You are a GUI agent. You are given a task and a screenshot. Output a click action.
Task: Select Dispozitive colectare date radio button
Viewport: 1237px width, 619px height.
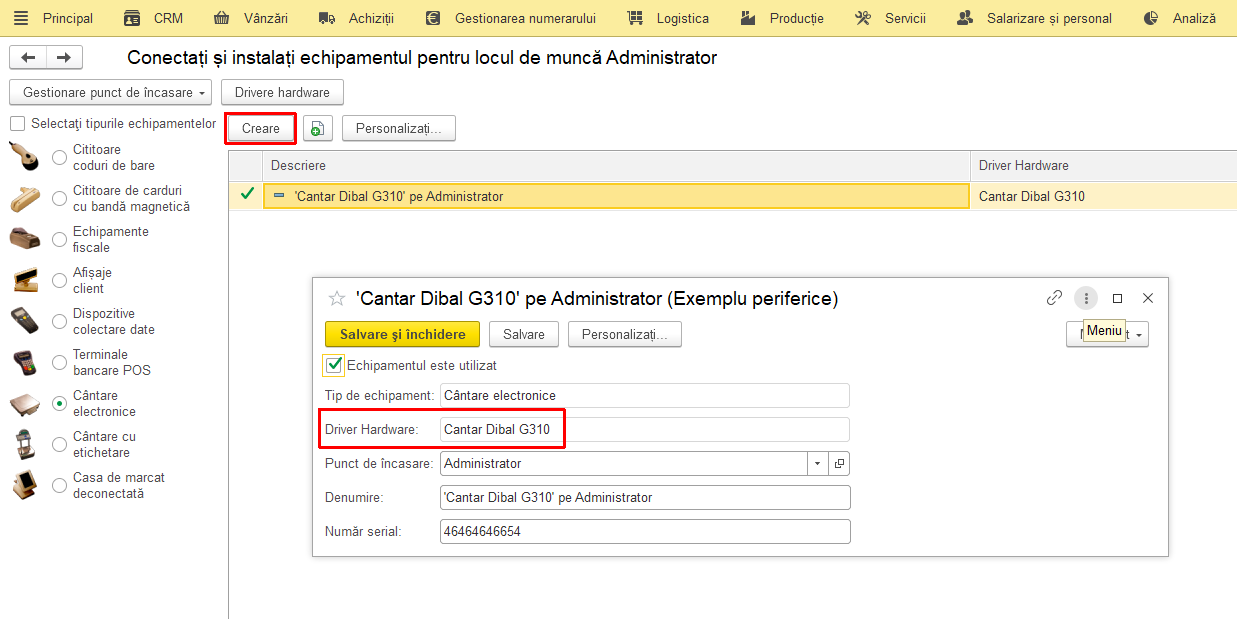[x=60, y=322]
